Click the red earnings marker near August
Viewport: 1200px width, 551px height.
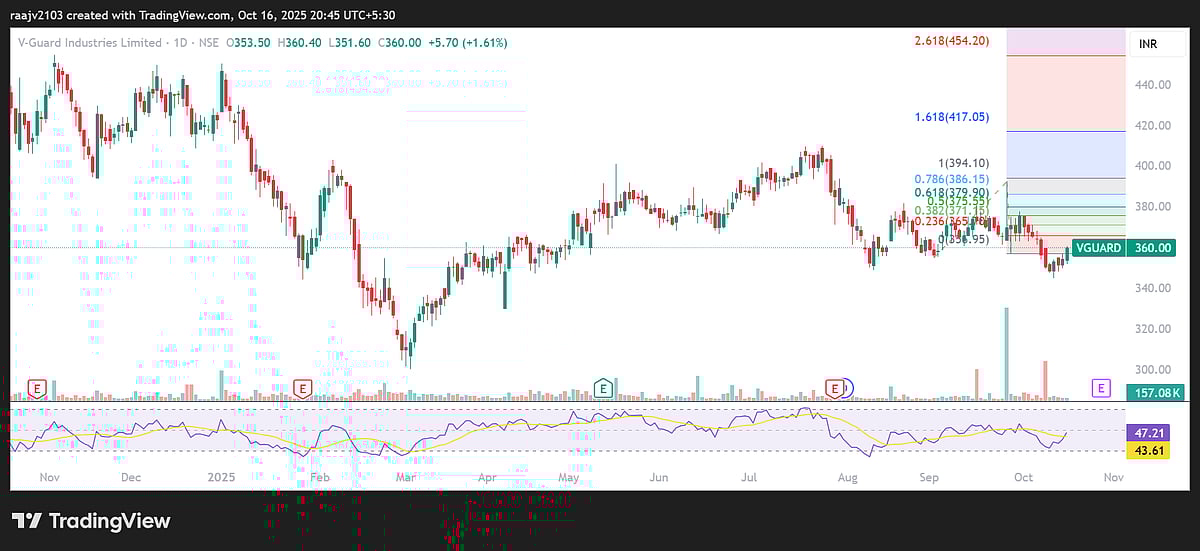[835, 387]
